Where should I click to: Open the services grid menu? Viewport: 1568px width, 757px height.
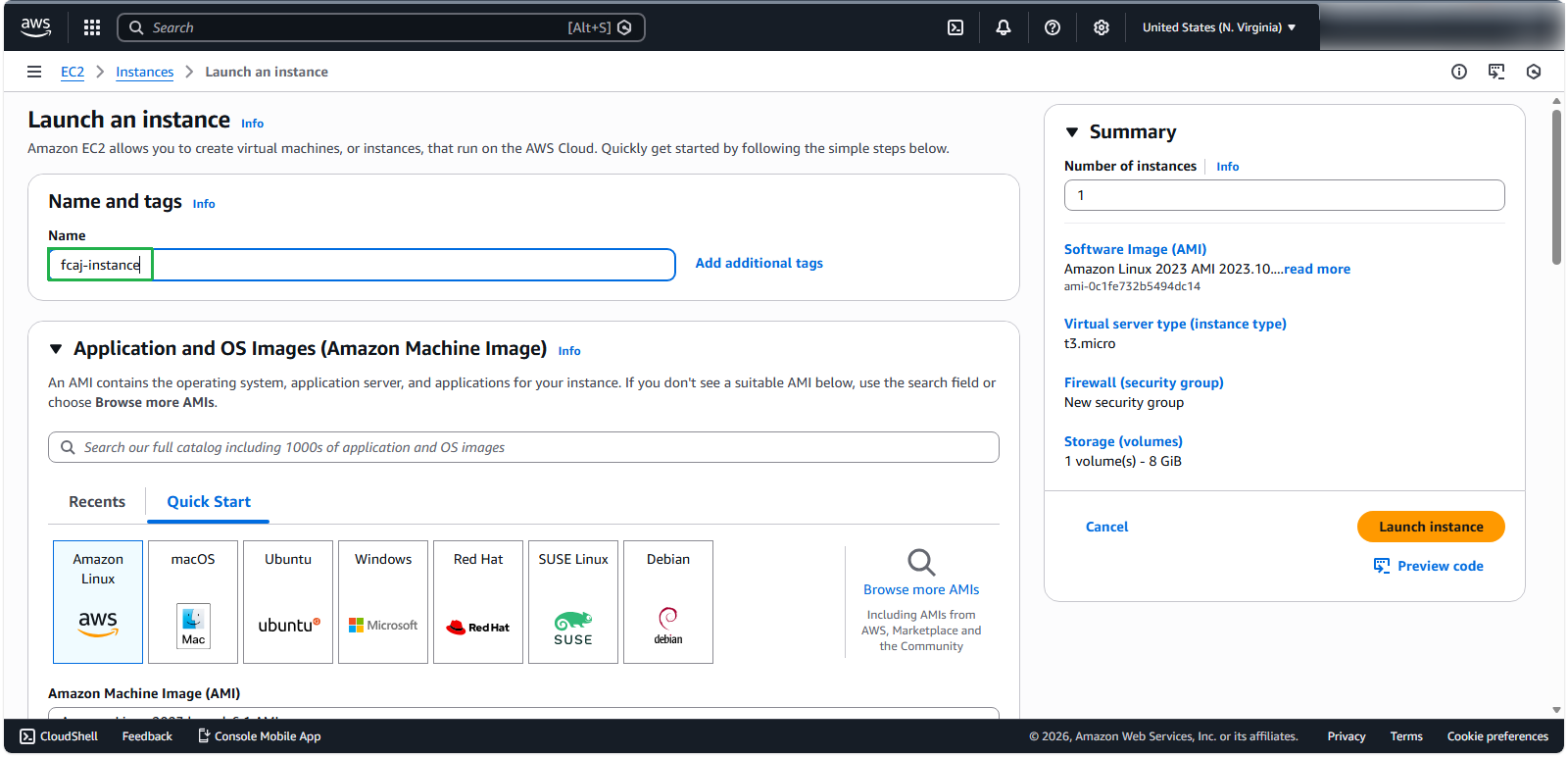[x=92, y=27]
